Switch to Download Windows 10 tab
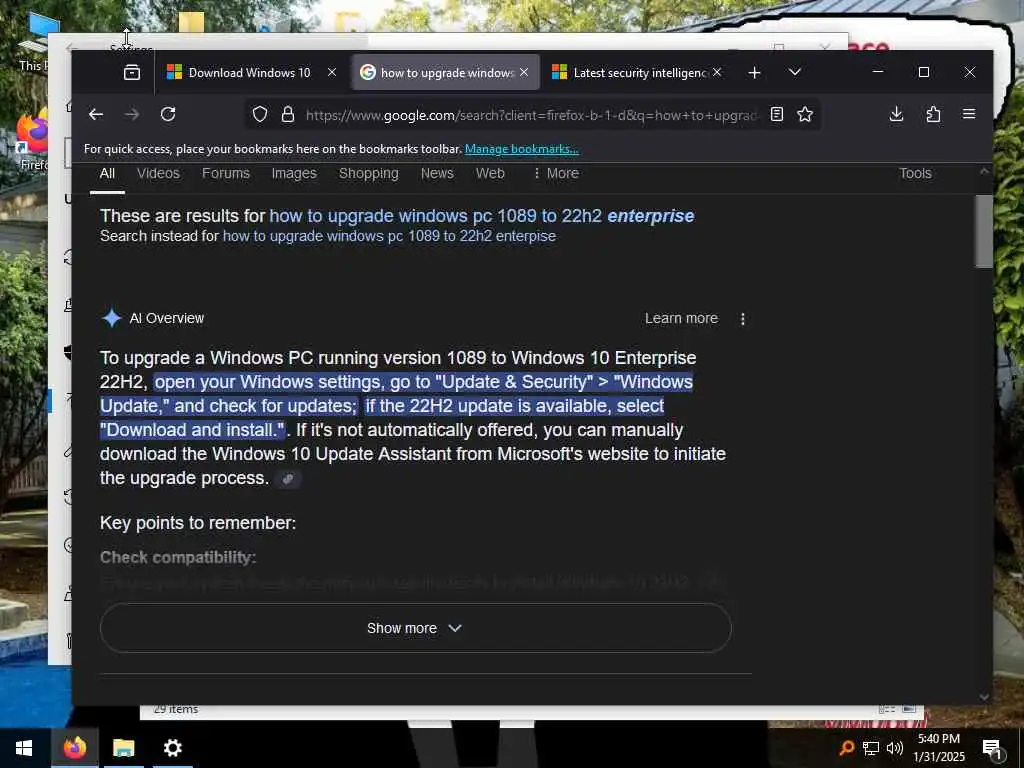 pyautogui.click(x=248, y=72)
